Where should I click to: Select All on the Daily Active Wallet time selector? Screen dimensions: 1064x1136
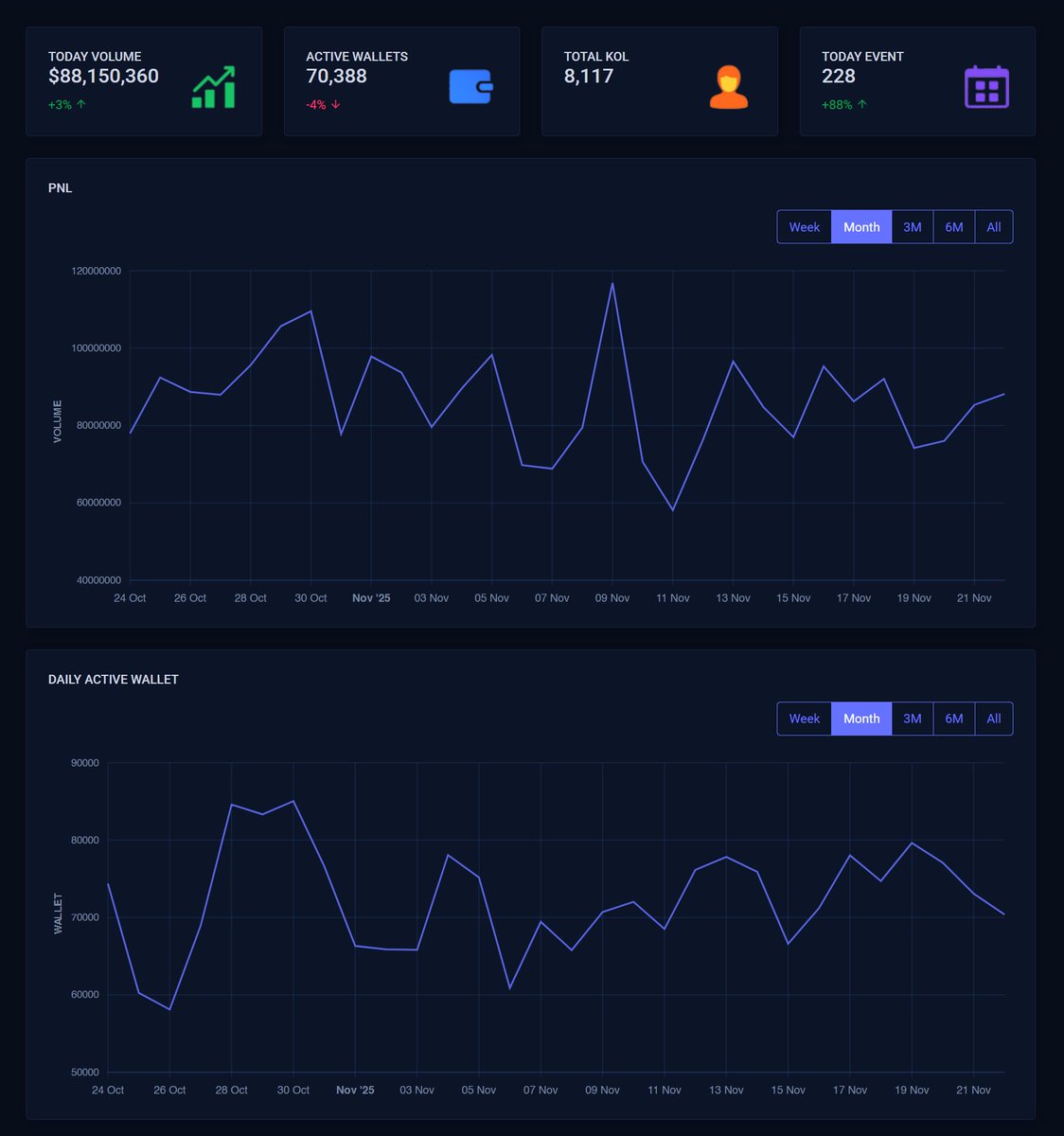coord(993,719)
